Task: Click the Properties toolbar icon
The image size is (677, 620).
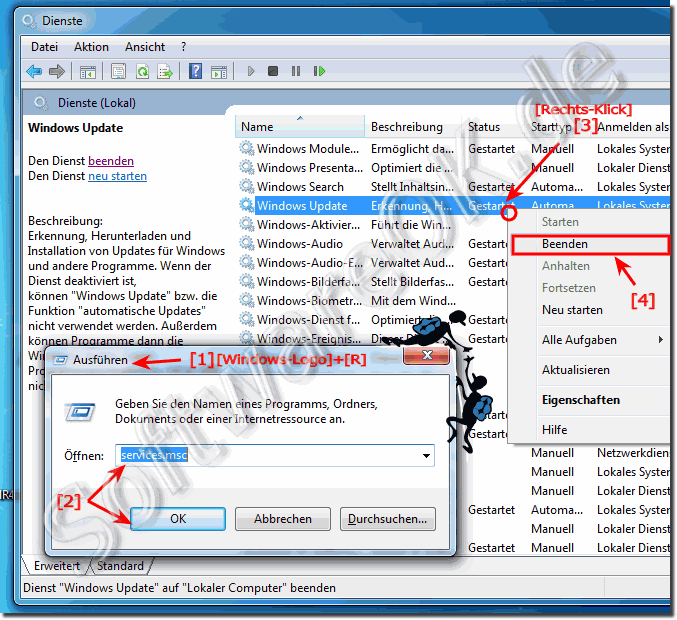Action: pyautogui.click(x=118, y=71)
